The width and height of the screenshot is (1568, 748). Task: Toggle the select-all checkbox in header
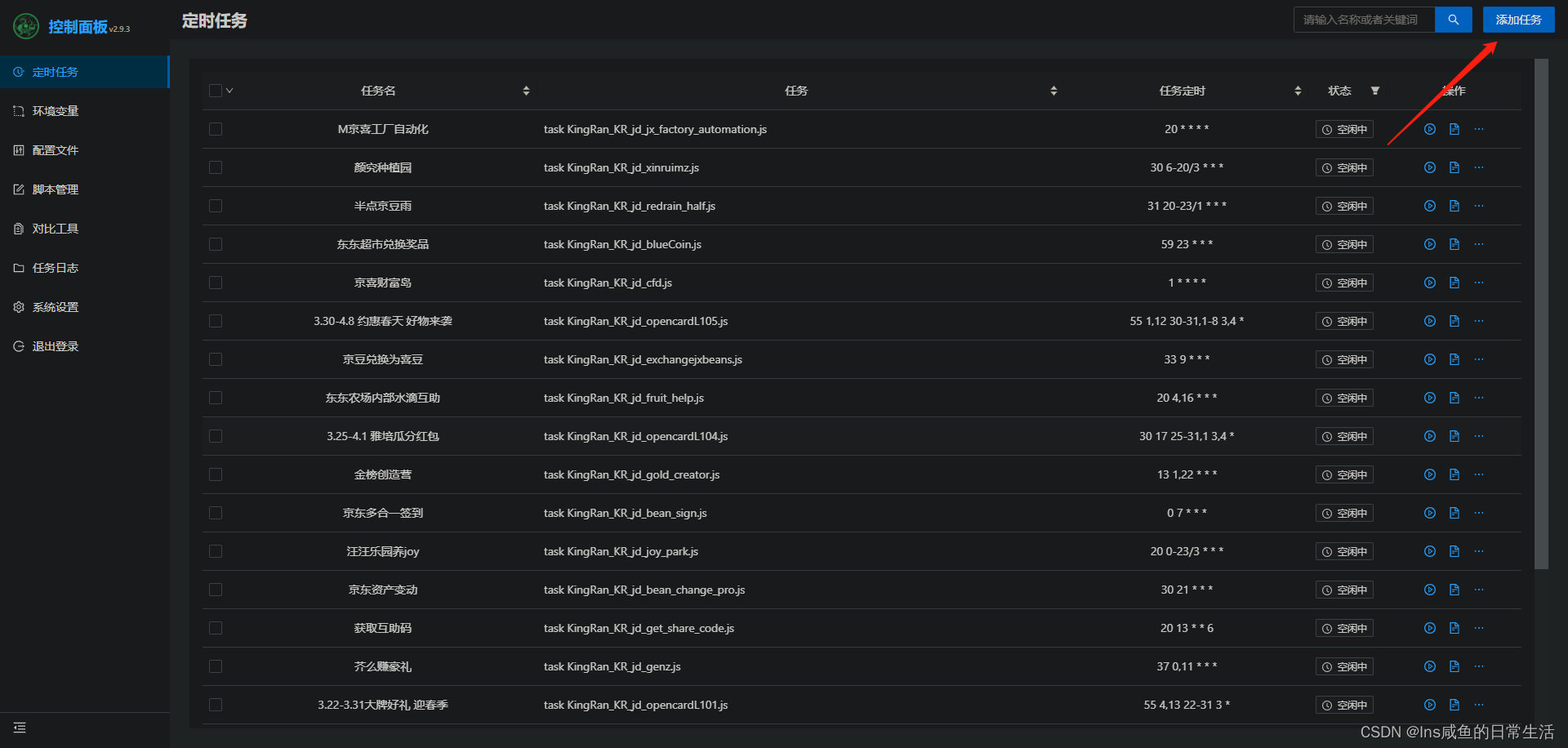point(216,91)
